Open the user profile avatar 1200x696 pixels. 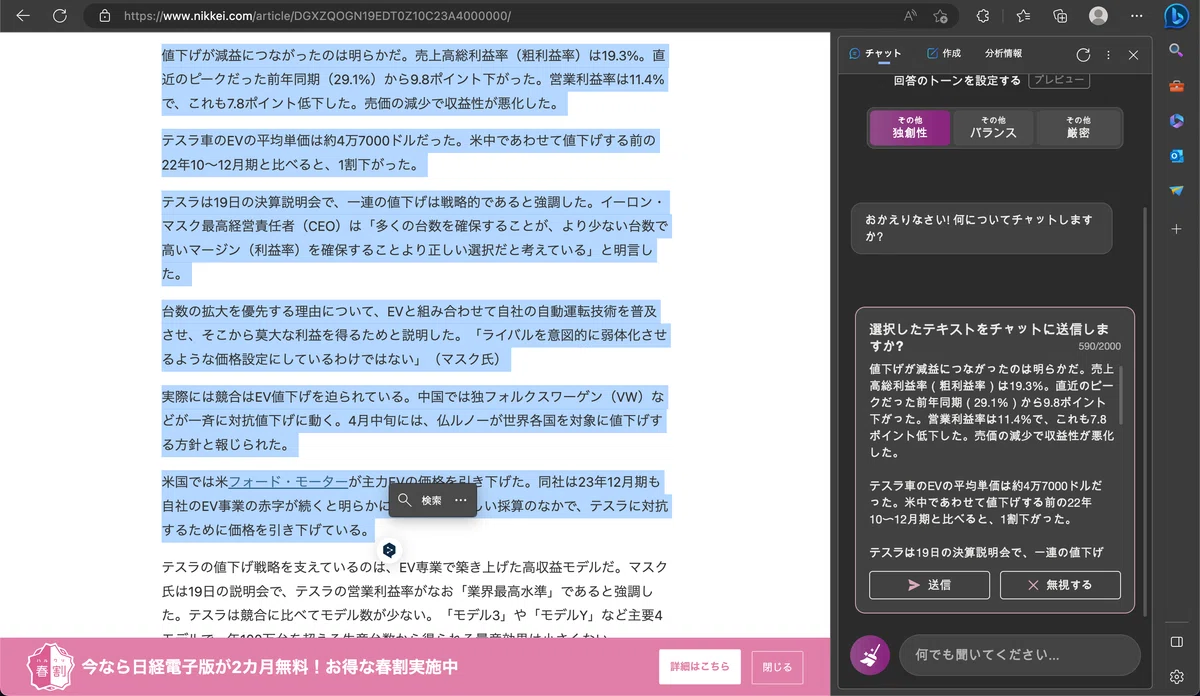1098,16
